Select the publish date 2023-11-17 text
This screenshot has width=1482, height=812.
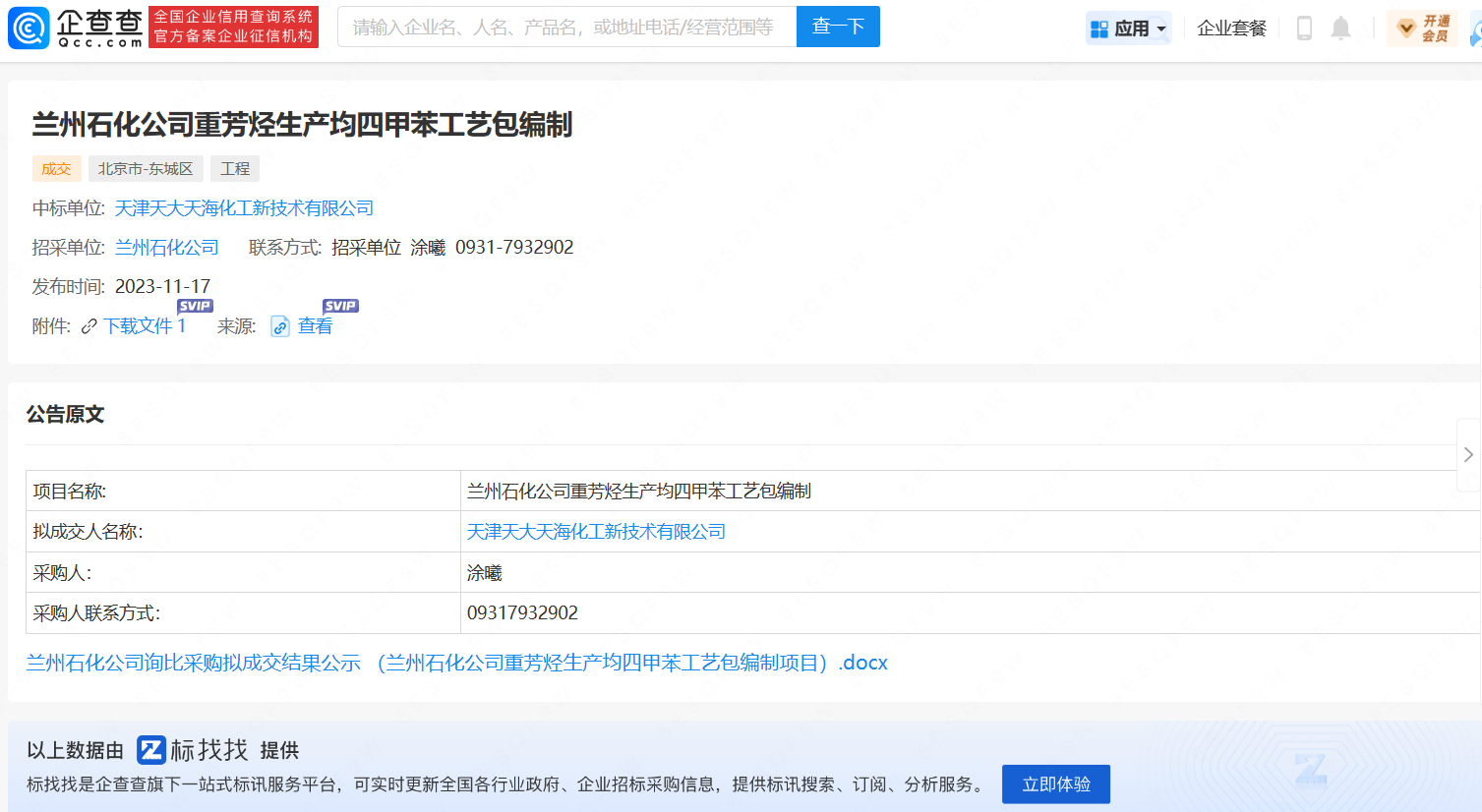[x=162, y=287]
